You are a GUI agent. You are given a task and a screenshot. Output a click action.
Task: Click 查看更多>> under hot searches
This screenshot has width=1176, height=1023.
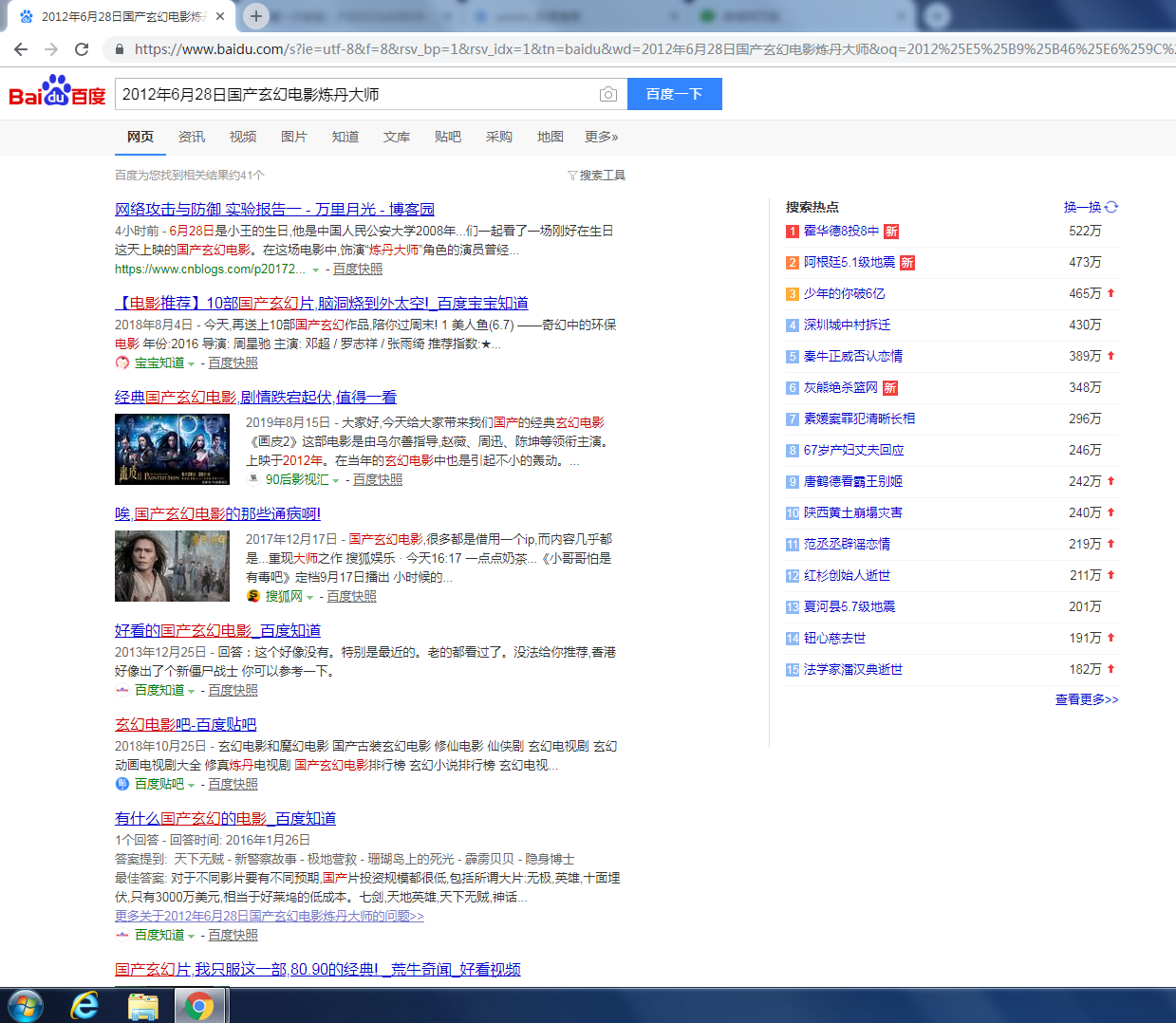1087,699
